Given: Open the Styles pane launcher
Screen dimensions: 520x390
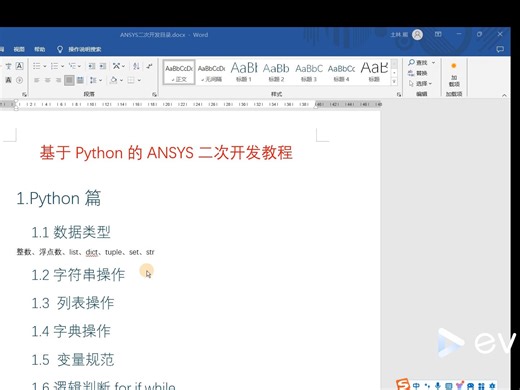Looking at the screenshot, I should click(399, 94).
